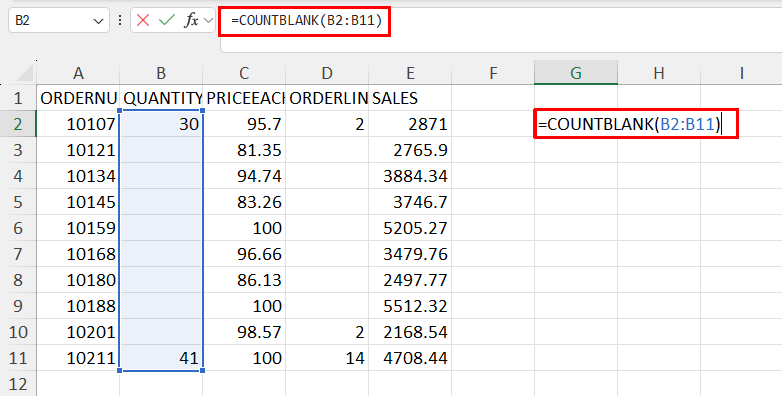
Task: Select sales cell 4708.44
Action: click(410, 357)
